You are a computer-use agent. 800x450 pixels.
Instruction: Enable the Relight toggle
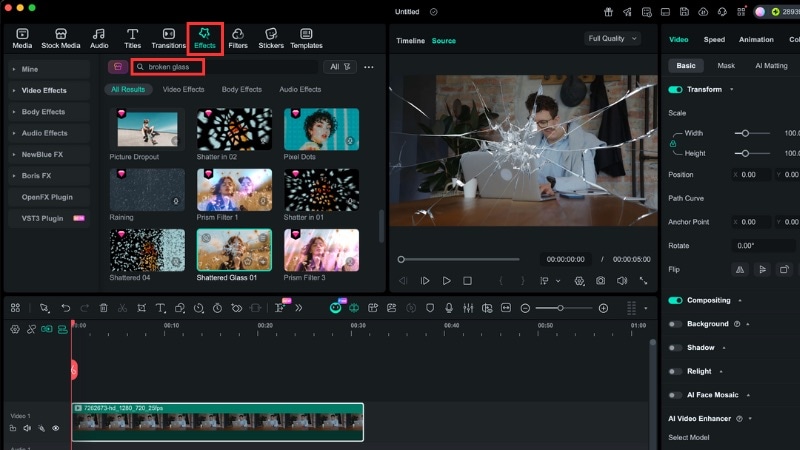click(x=675, y=371)
